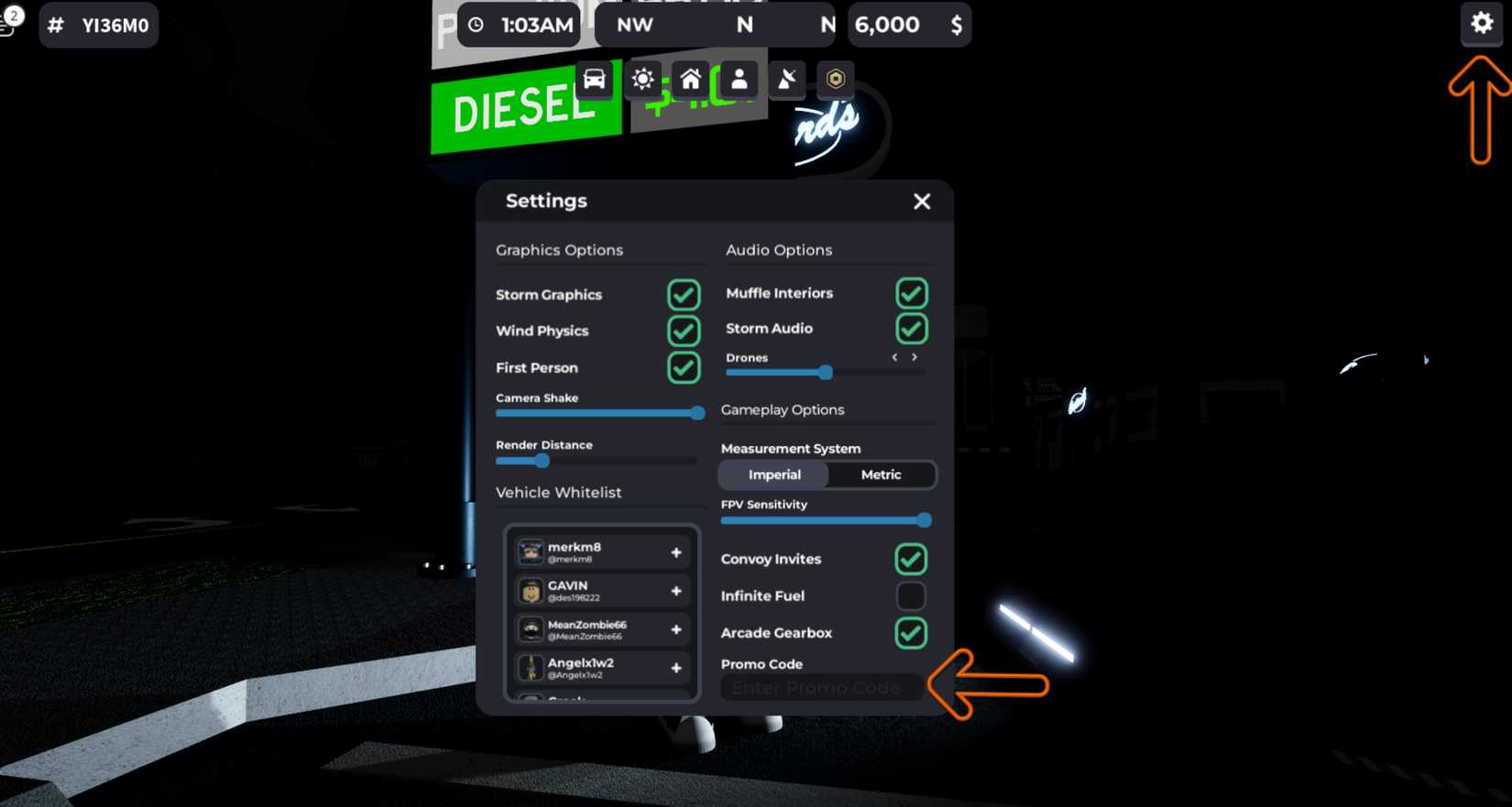Click the sun weather icon
The image size is (1512, 807).
[x=642, y=80]
